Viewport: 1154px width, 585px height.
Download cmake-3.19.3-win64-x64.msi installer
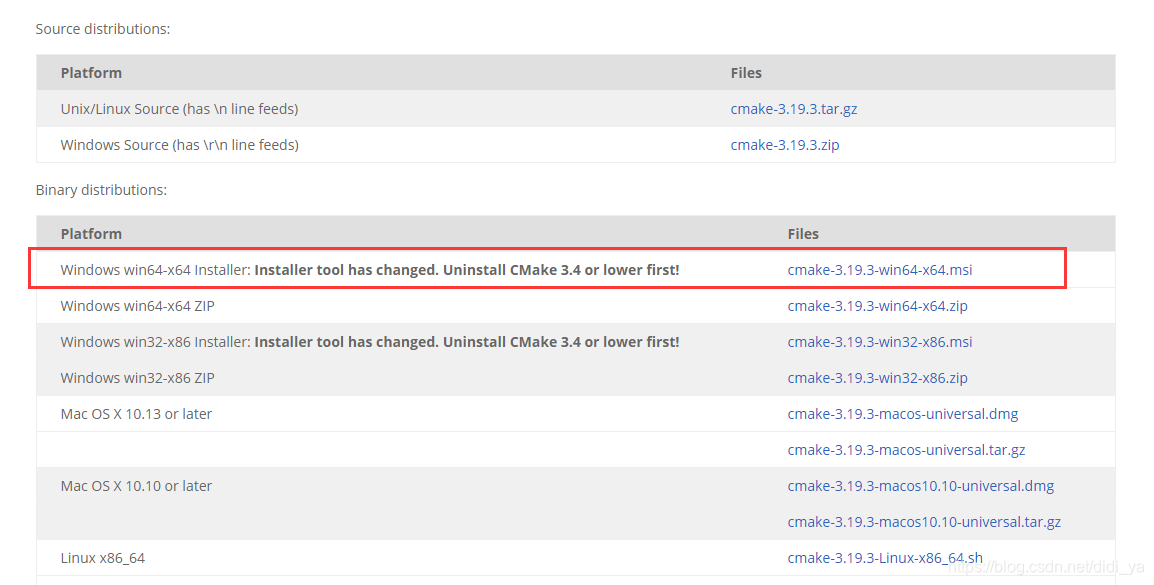pos(879,270)
